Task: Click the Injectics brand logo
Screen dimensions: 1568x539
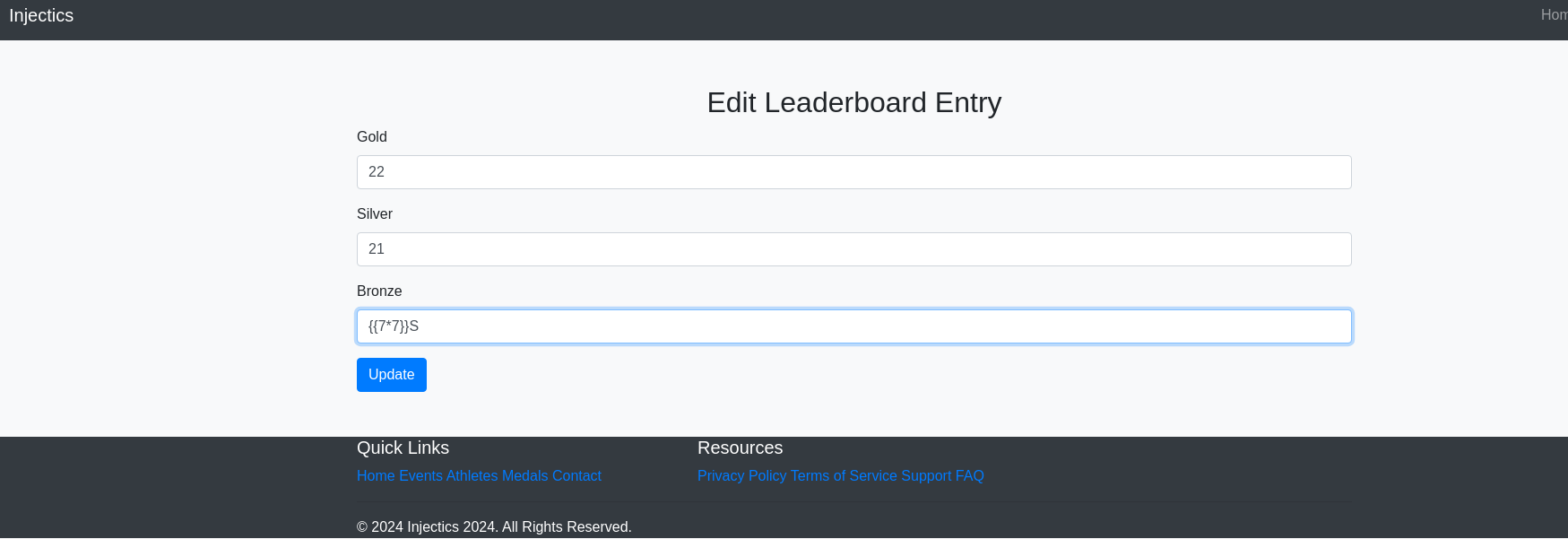Action: pyautogui.click(x=41, y=16)
